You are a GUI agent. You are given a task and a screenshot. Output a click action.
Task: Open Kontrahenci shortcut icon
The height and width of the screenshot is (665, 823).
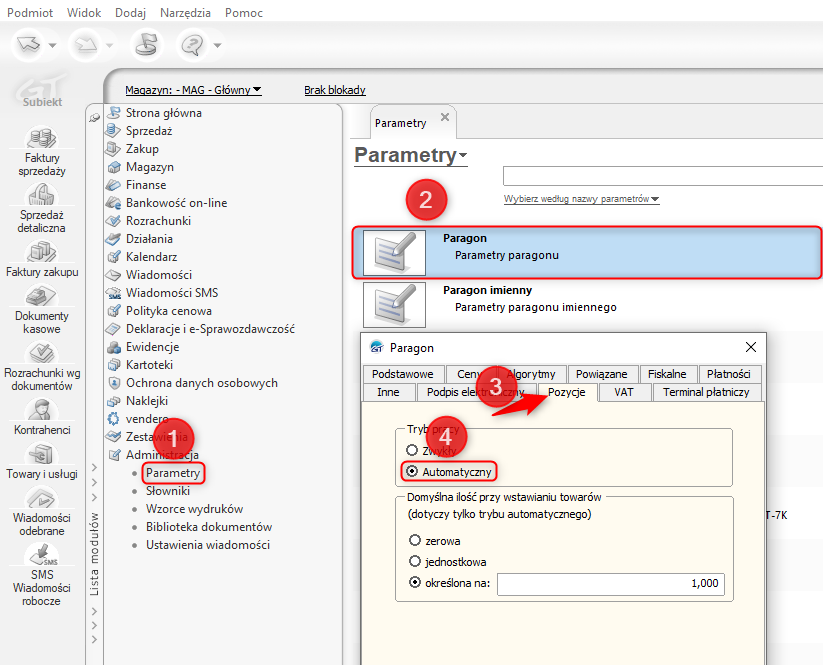41,410
